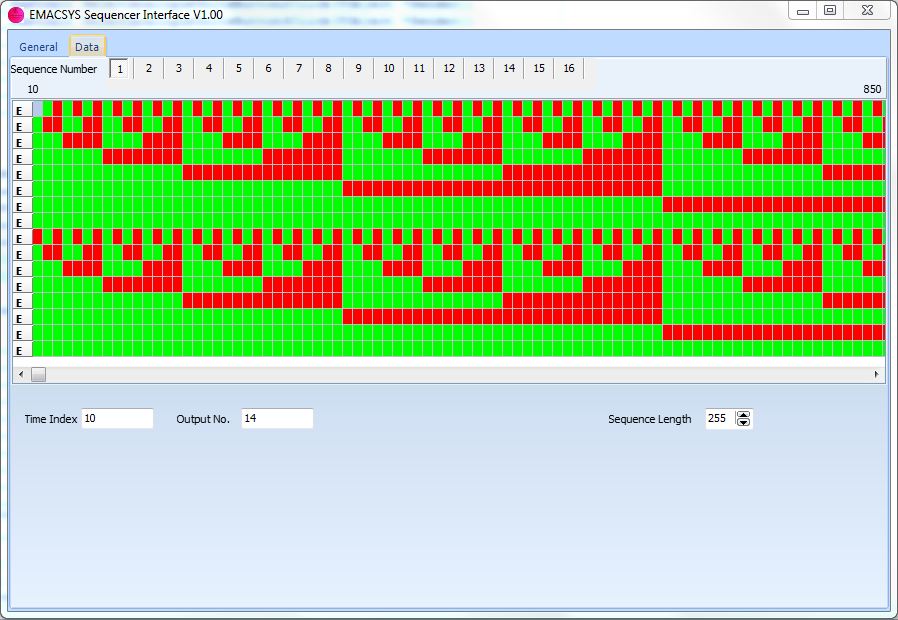Maximize the EMACSYS window
The height and width of the screenshot is (620, 898).
[829, 10]
